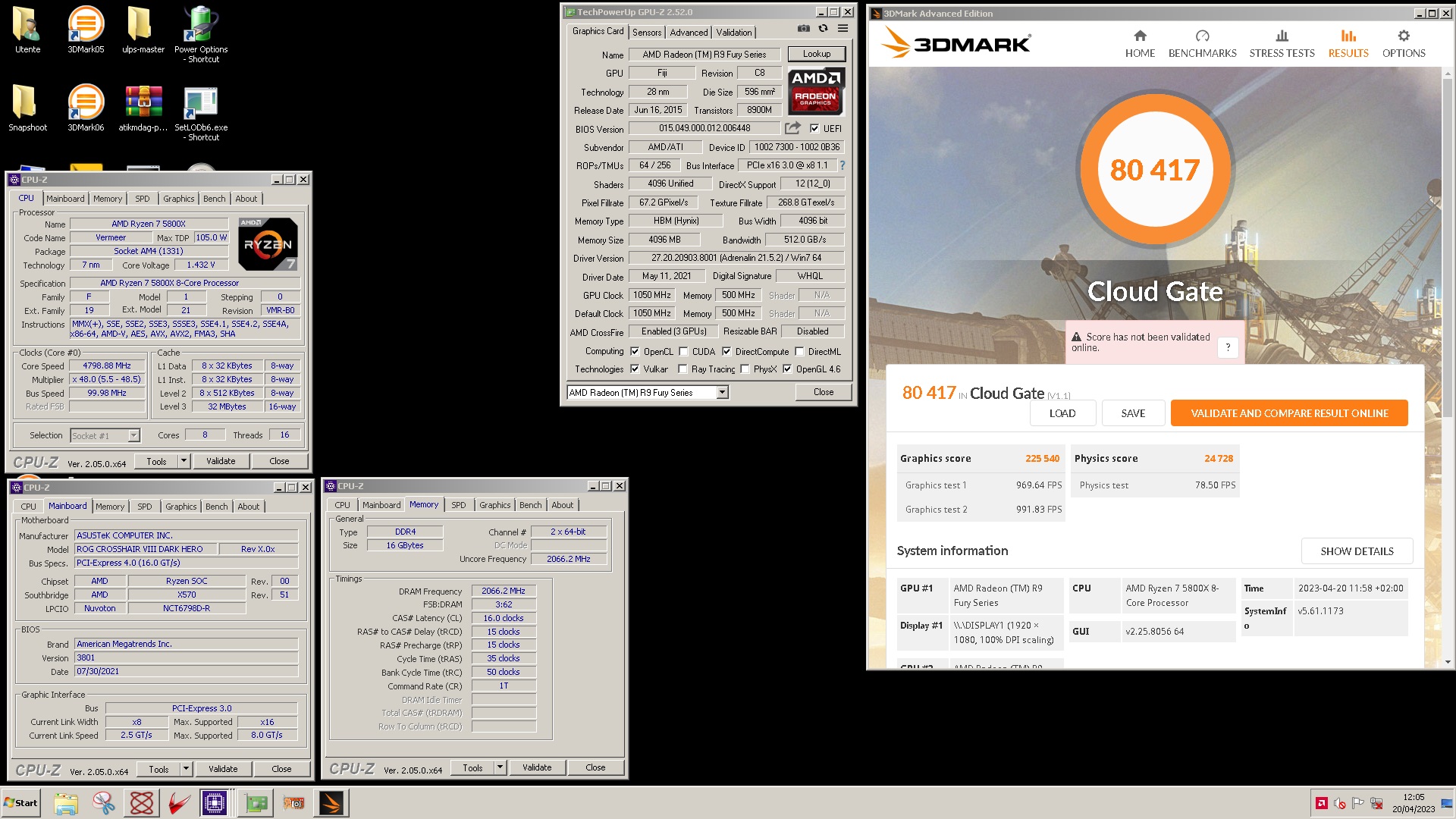Toggle the Ray Tracing checkbox
Viewport: 1456px width, 819px height.
tap(682, 369)
